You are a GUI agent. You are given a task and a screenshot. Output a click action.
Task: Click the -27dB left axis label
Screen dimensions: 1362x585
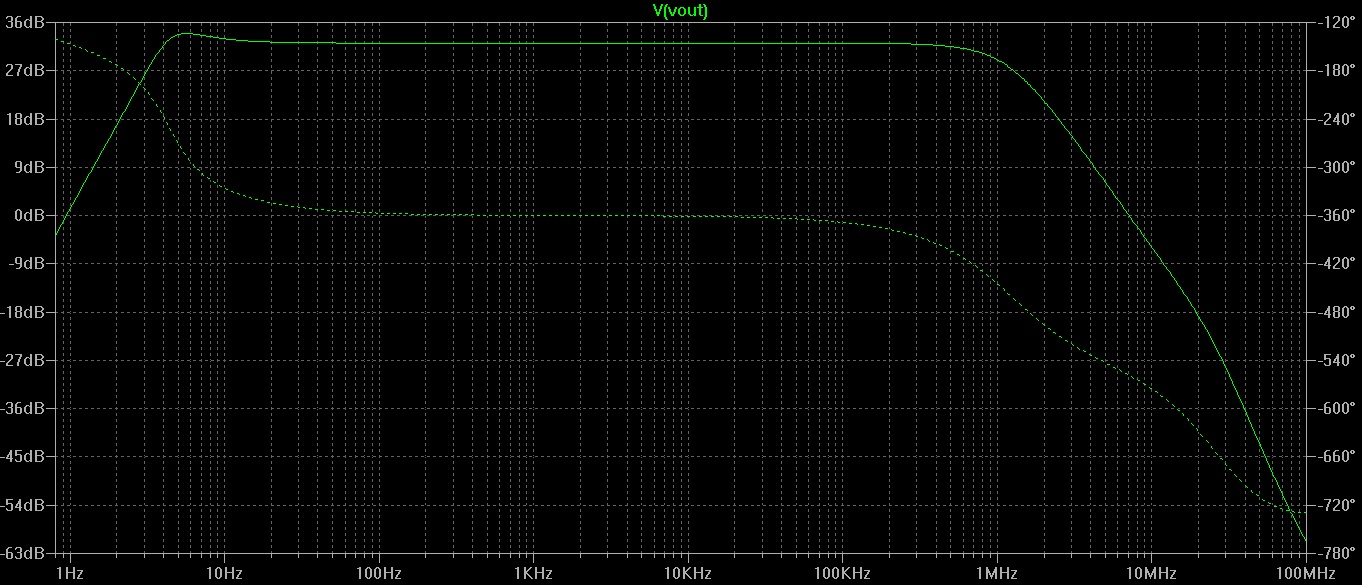pyautogui.click(x=24, y=360)
